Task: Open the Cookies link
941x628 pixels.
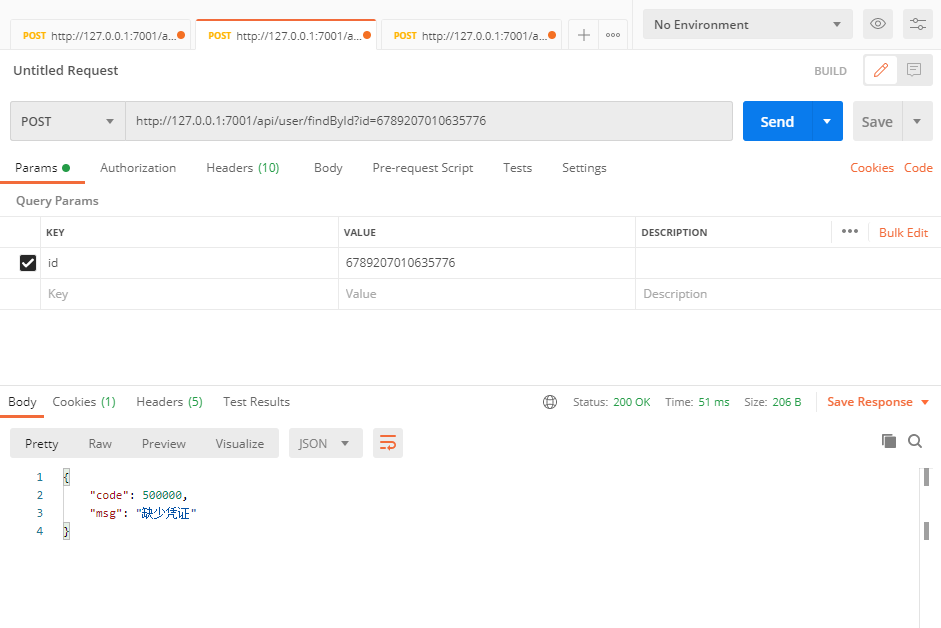Action: click(x=871, y=168)
